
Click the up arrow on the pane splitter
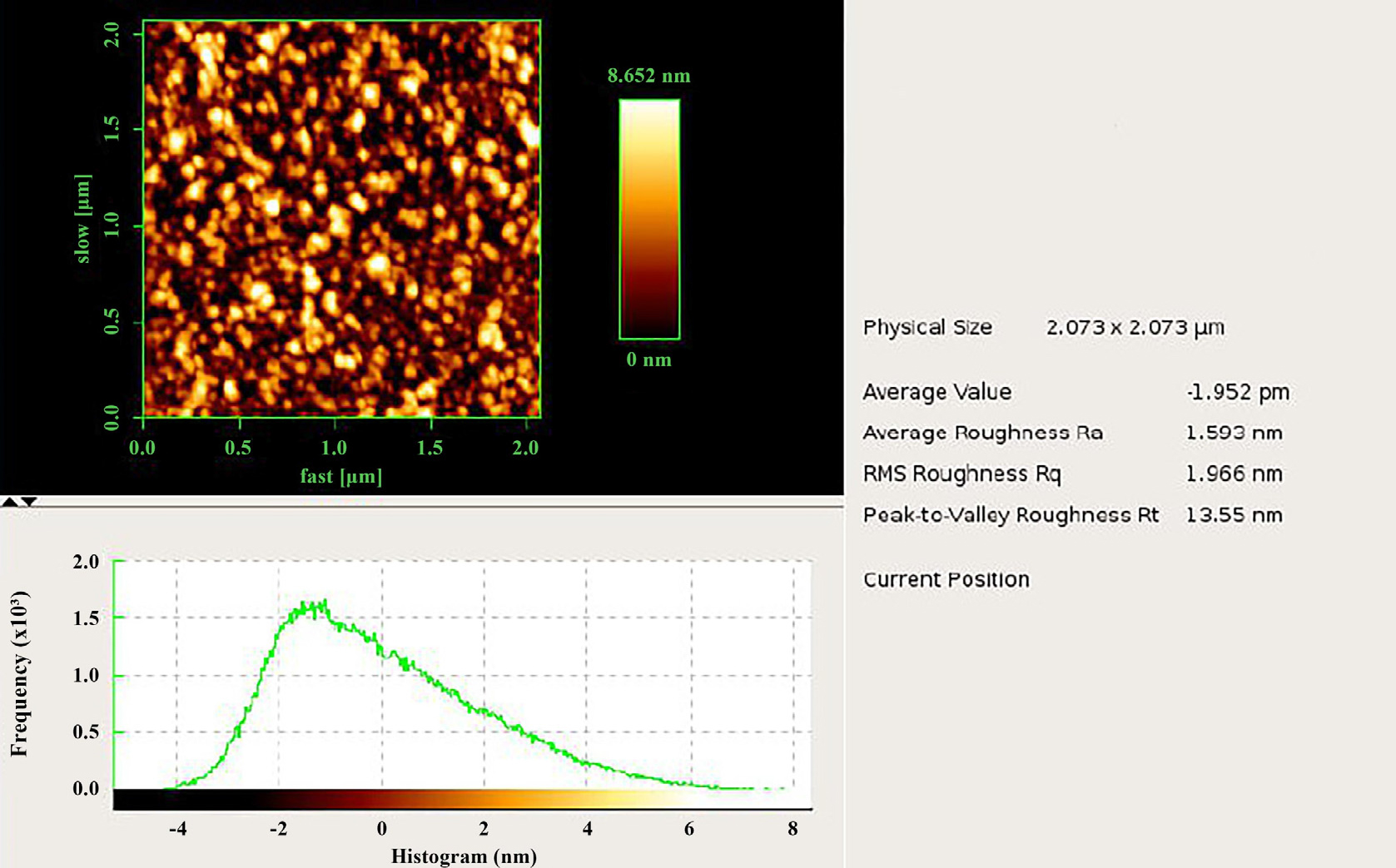pos(9,502)
